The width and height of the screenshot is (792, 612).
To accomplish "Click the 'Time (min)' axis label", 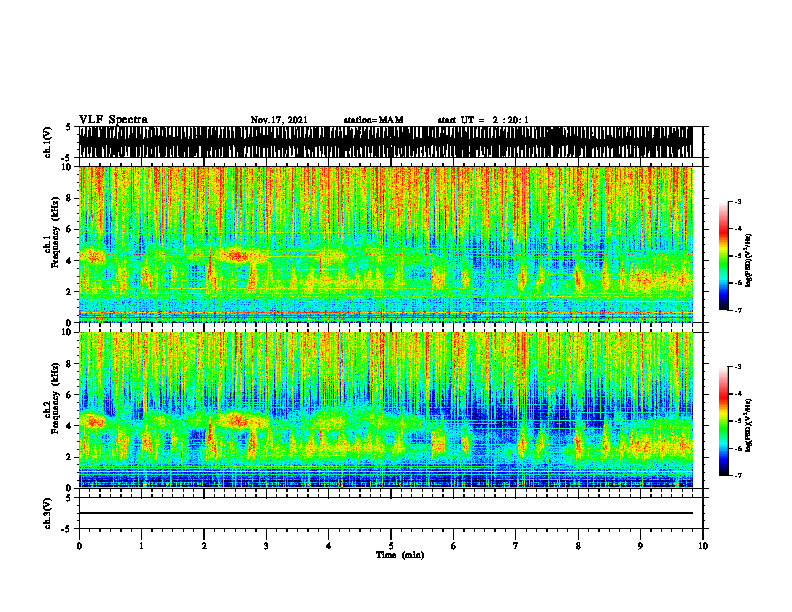I will (400, 555).
